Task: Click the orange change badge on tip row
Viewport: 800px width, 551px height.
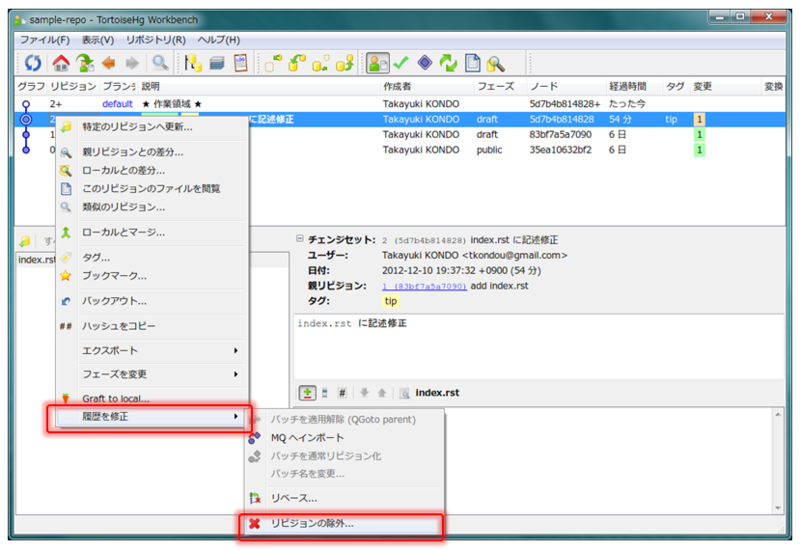Action: (x=699, y=119)
